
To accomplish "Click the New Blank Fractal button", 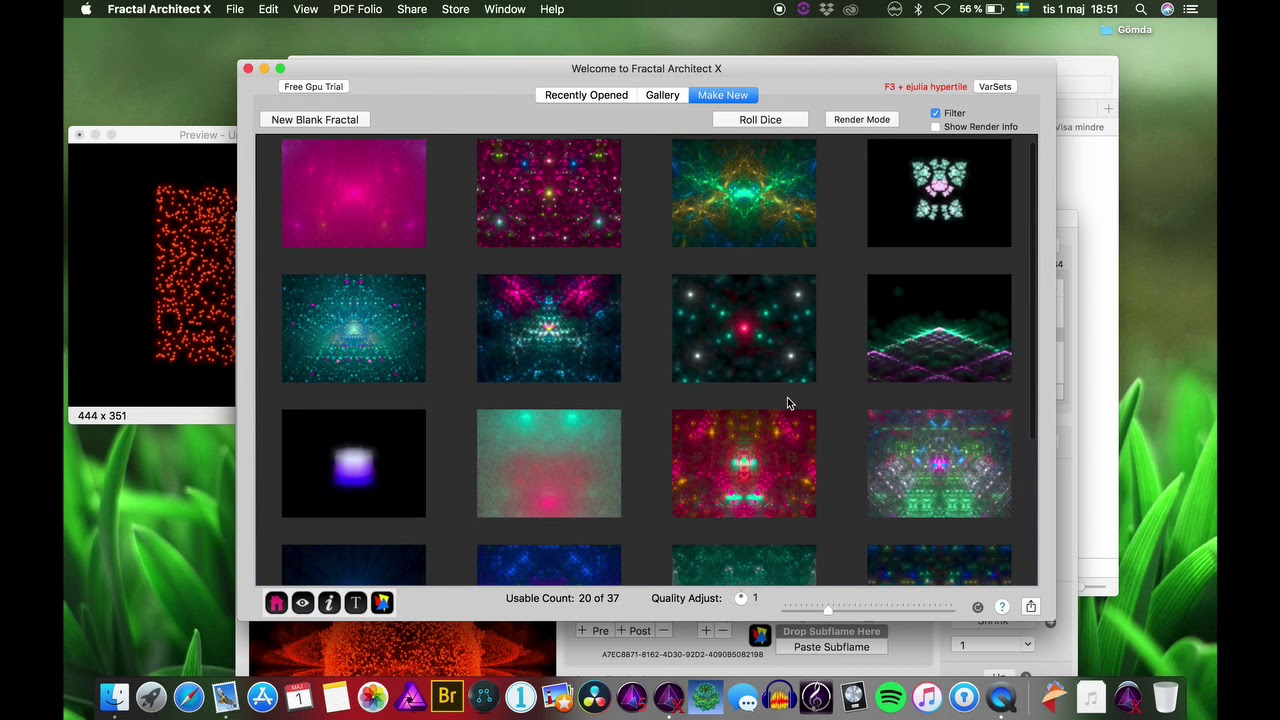I will (x=315, y=119).
